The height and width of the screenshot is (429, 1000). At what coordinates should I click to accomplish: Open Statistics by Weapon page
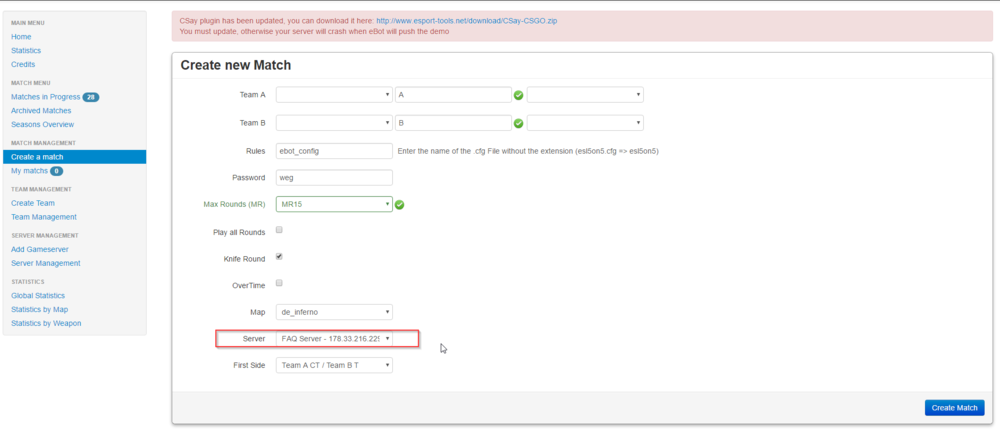tap(46, 323)
